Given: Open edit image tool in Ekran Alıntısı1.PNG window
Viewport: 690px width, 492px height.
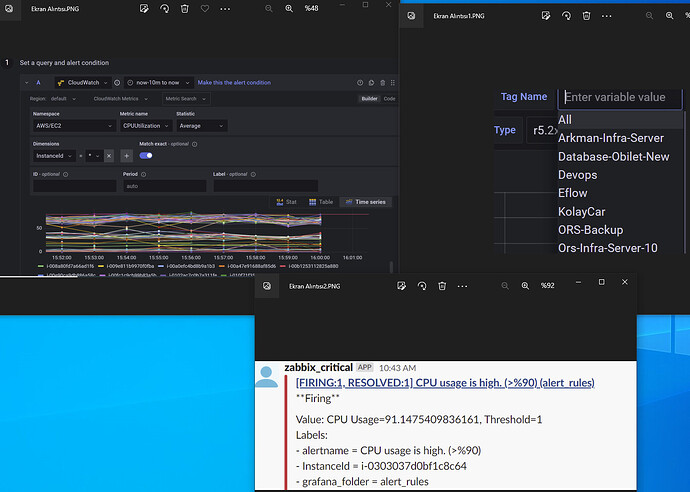Looking at the screenshot, I should (546, 16).
